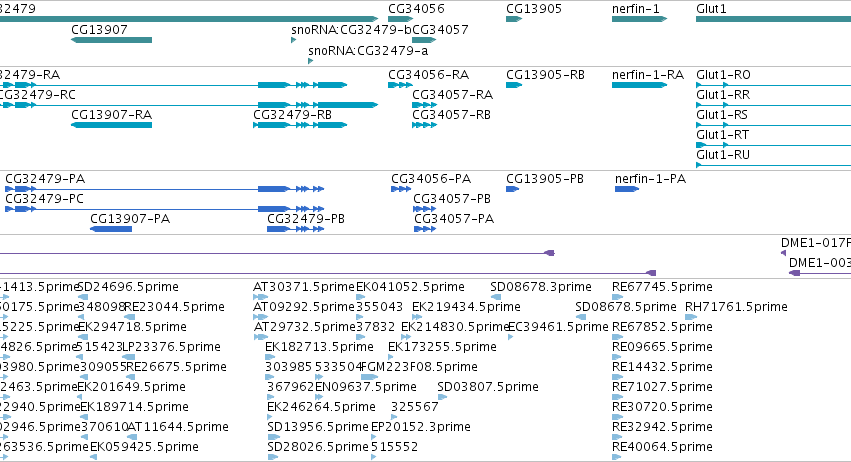Screen dimensions: 851x462
Task: Click EST SD08678.5prime
Action: 626,307
